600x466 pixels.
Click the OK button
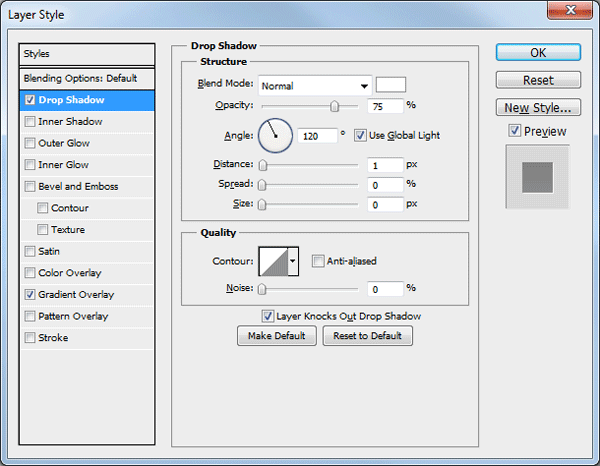coord(538,52)
